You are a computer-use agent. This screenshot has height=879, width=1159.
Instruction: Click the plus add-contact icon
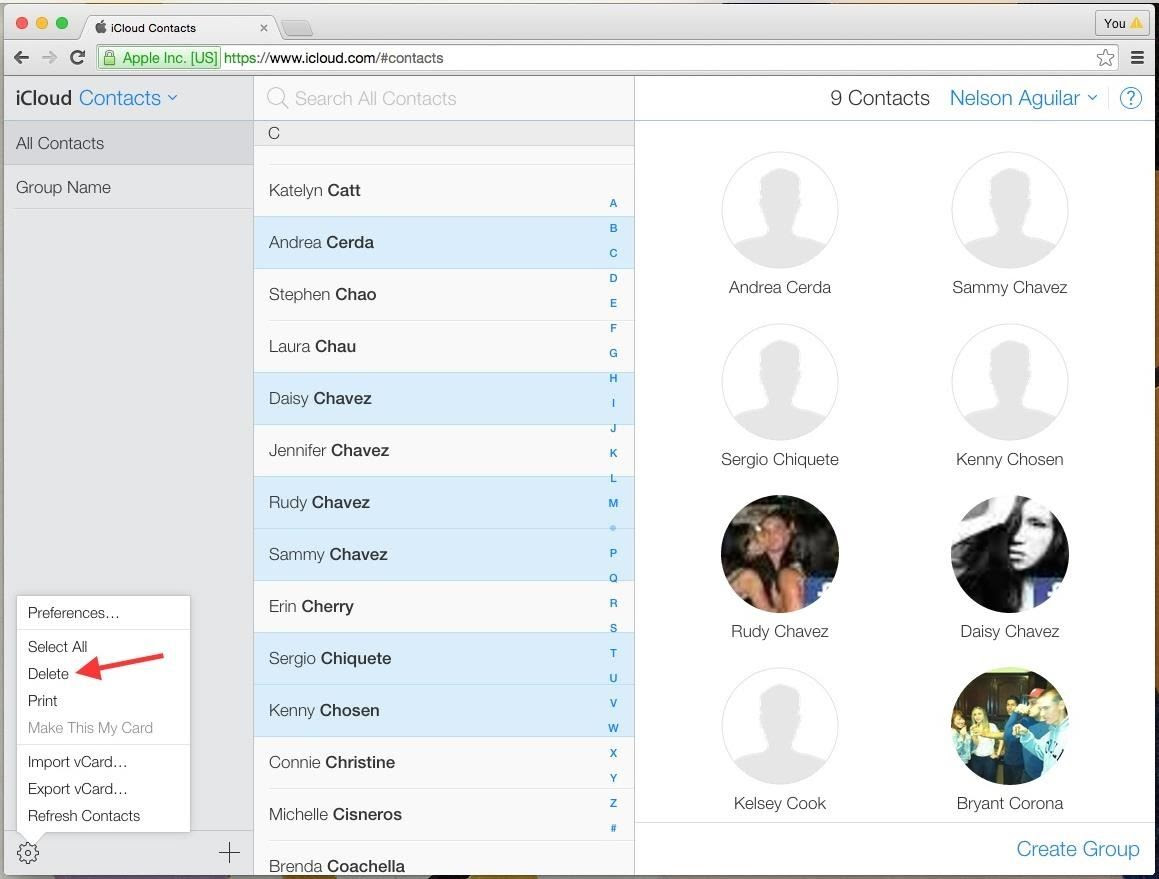click(229, 852)
